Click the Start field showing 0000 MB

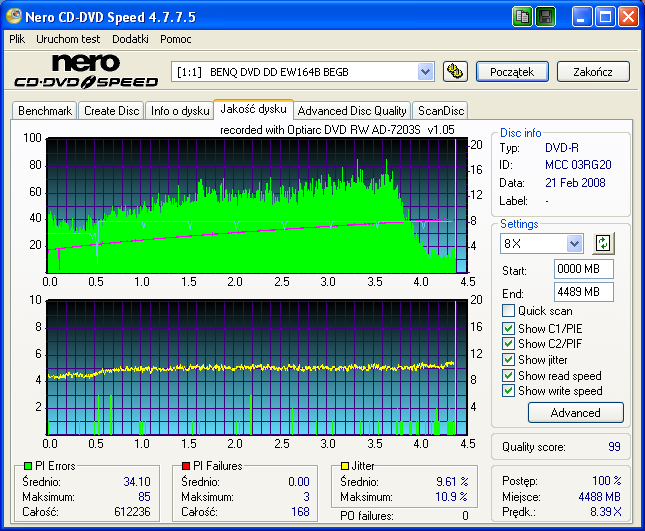584,269
